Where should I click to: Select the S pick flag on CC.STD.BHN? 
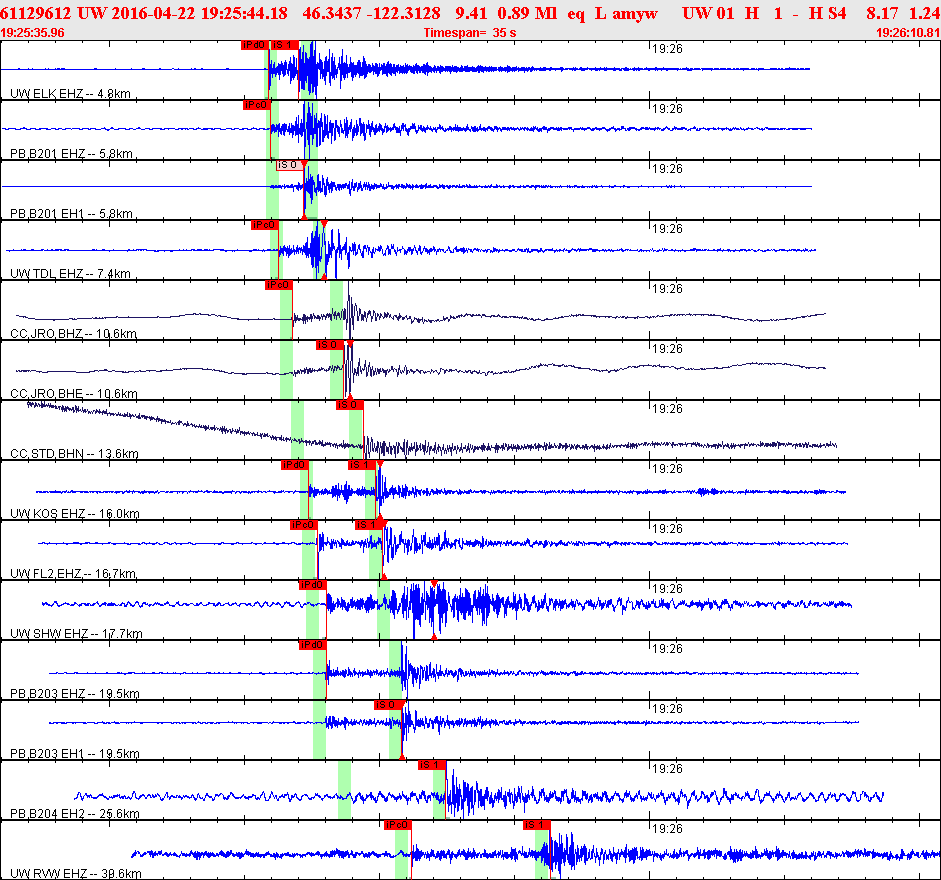click(x=349, y=405)
